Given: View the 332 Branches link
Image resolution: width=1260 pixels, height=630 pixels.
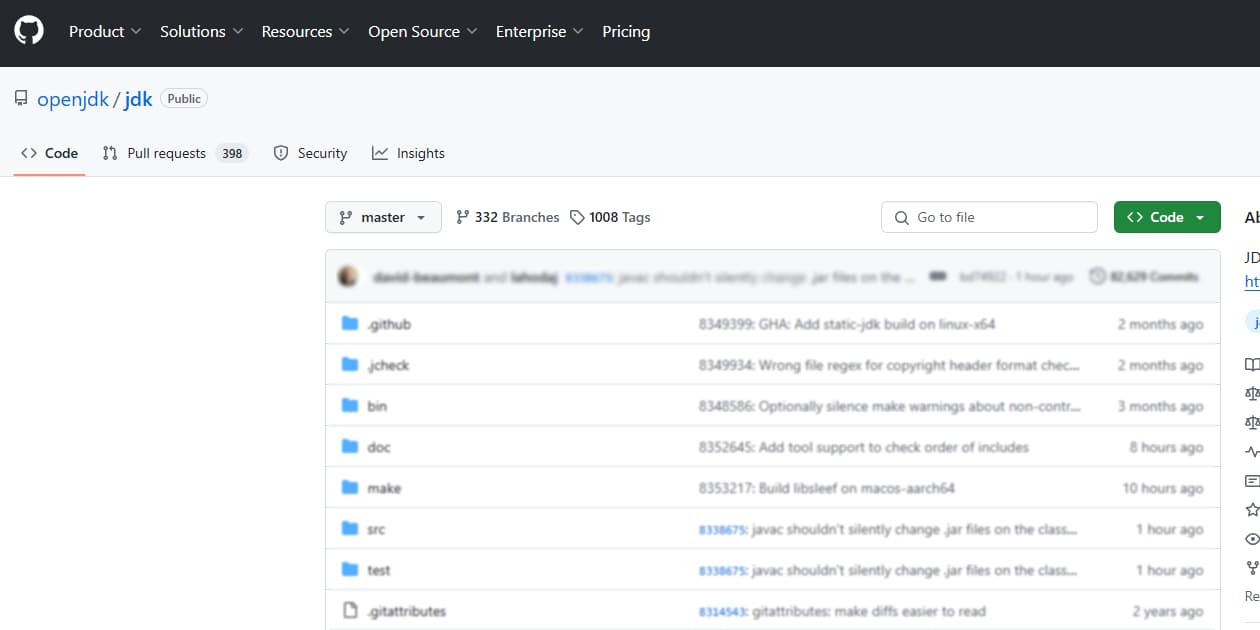Looking at the screenshot, I should [507, 217].
